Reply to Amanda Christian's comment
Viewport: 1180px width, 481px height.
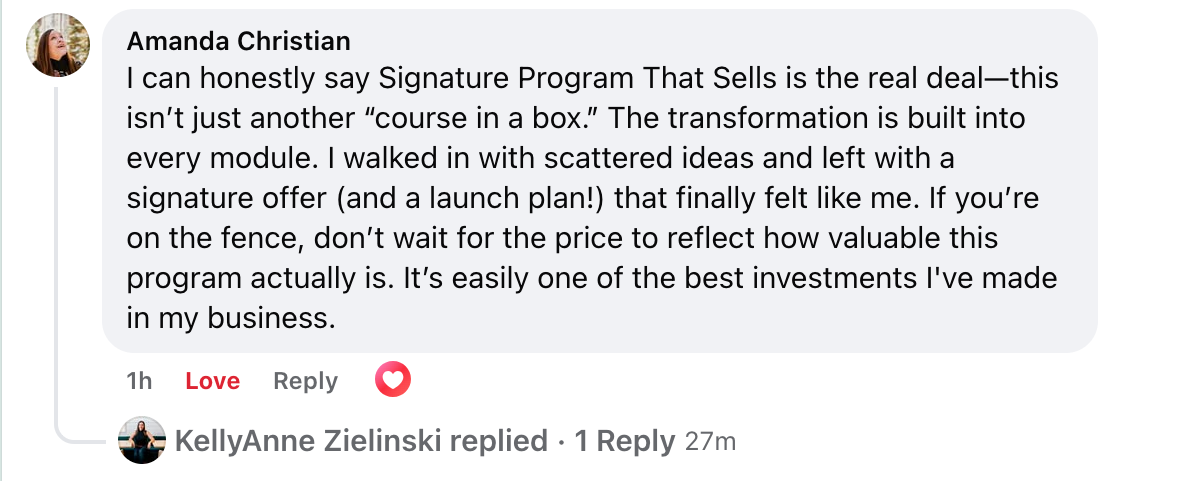[305, 381]
